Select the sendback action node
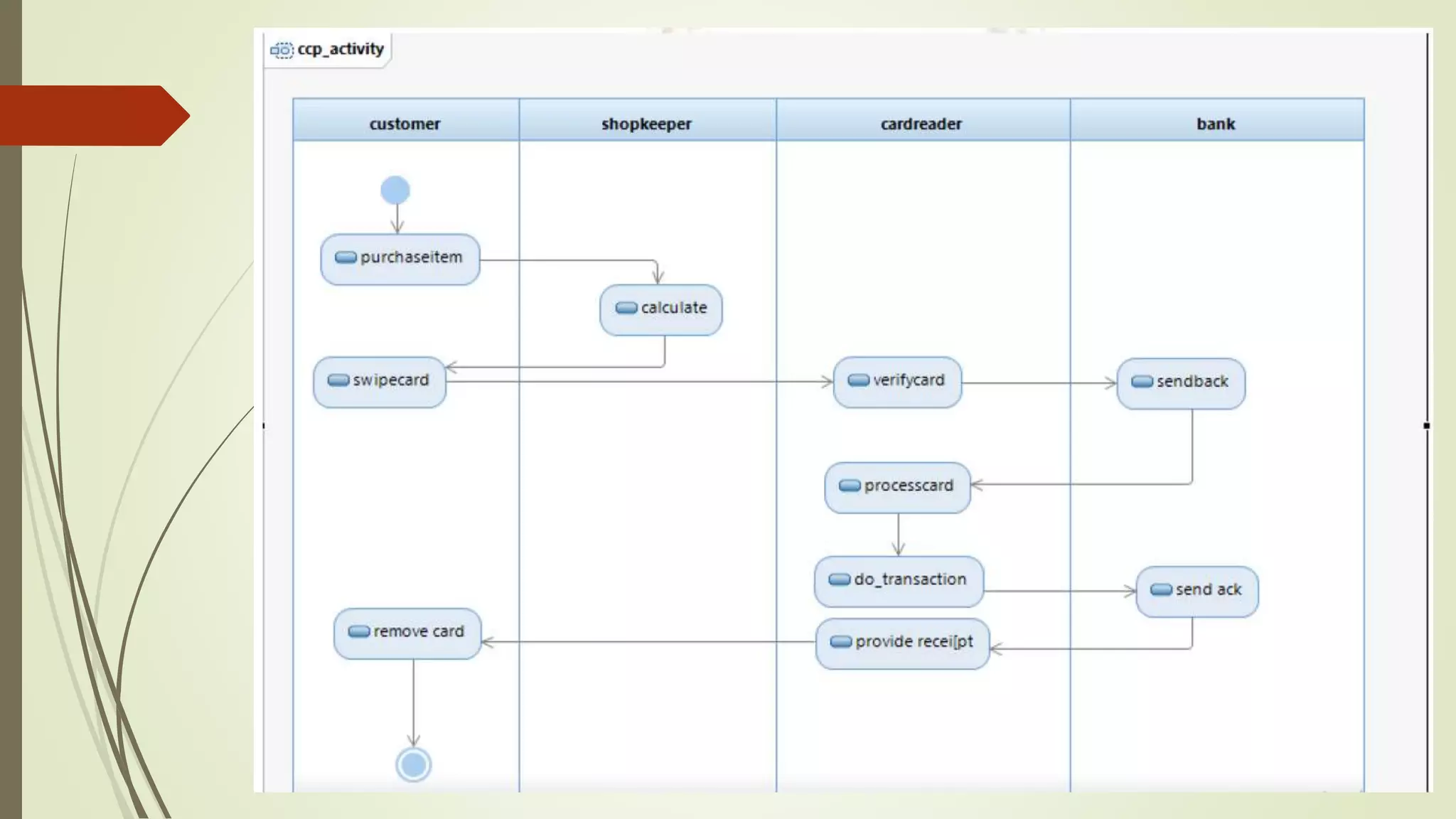Image resolution: width=1456 pixels, height=819 pixels. pyautogui.click(x=1181, y=383)
